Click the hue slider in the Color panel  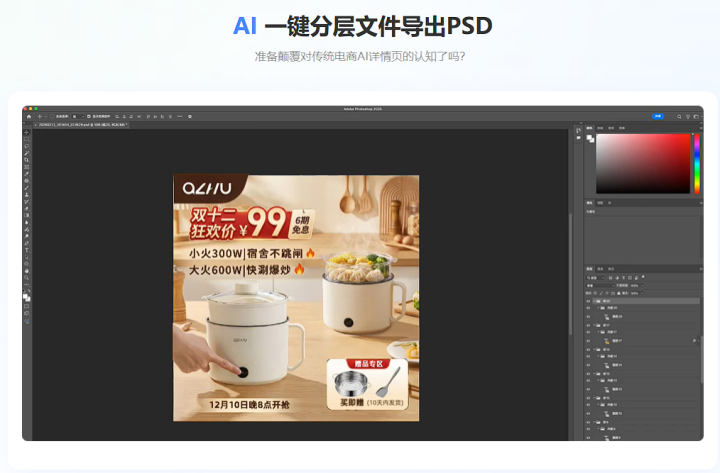pos(696,163)
